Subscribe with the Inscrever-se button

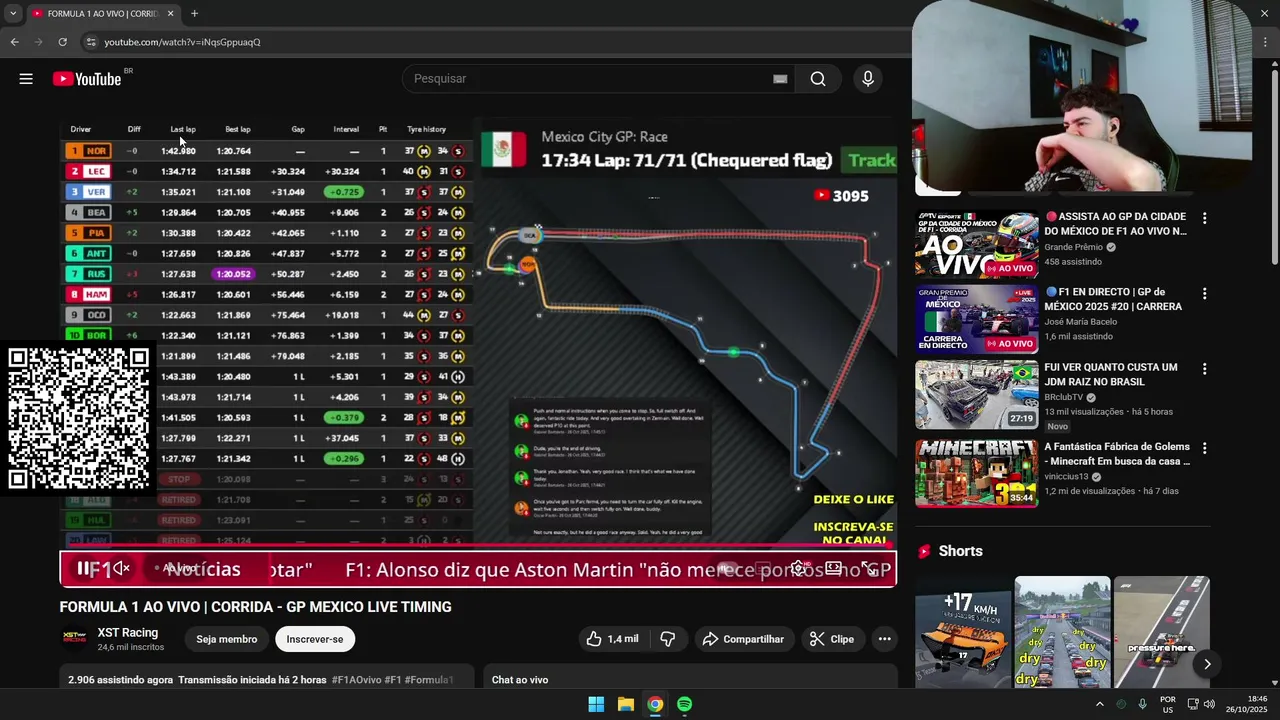(x=315, y=639)
